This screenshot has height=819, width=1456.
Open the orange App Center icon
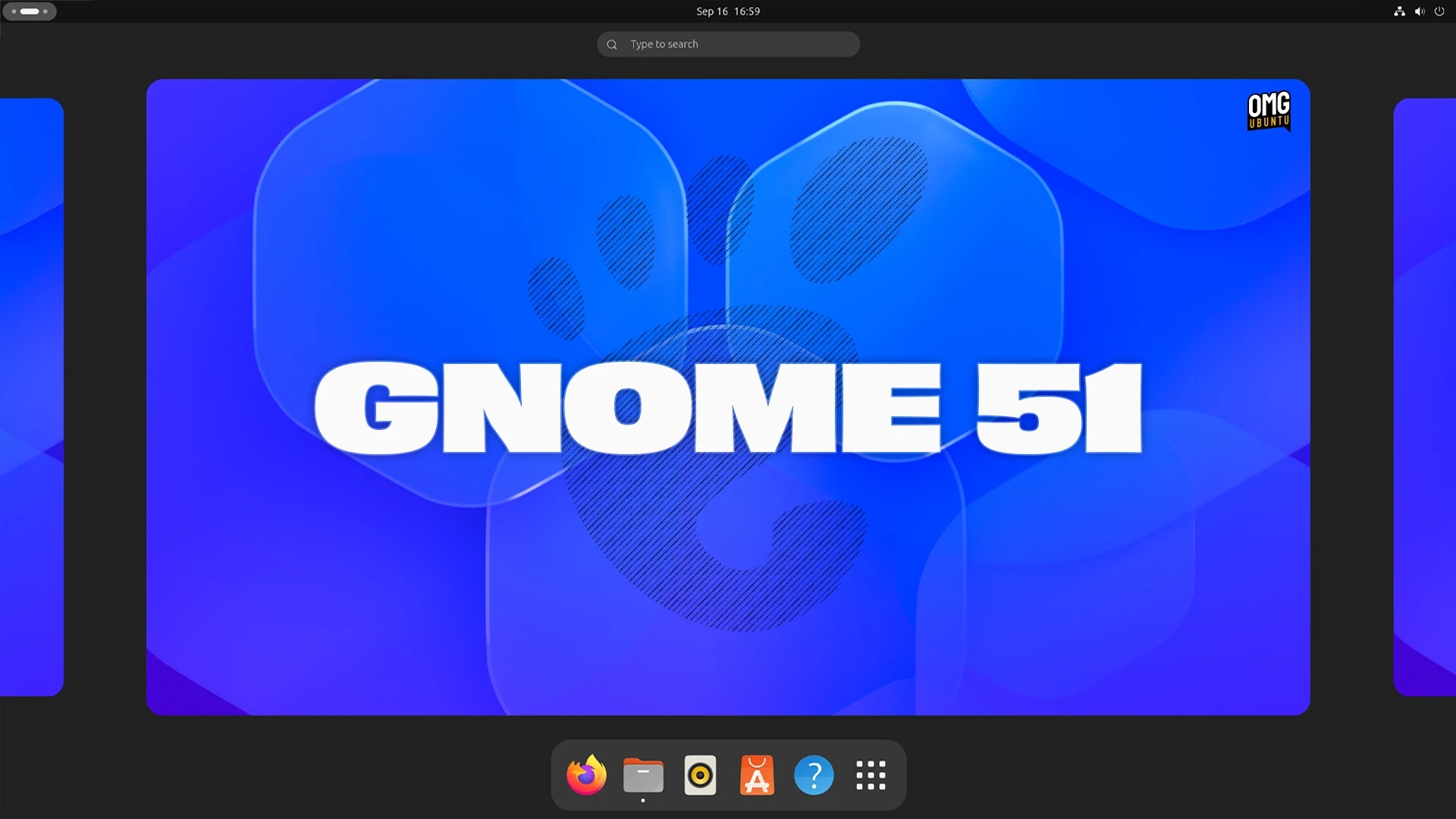click(757, 775)
